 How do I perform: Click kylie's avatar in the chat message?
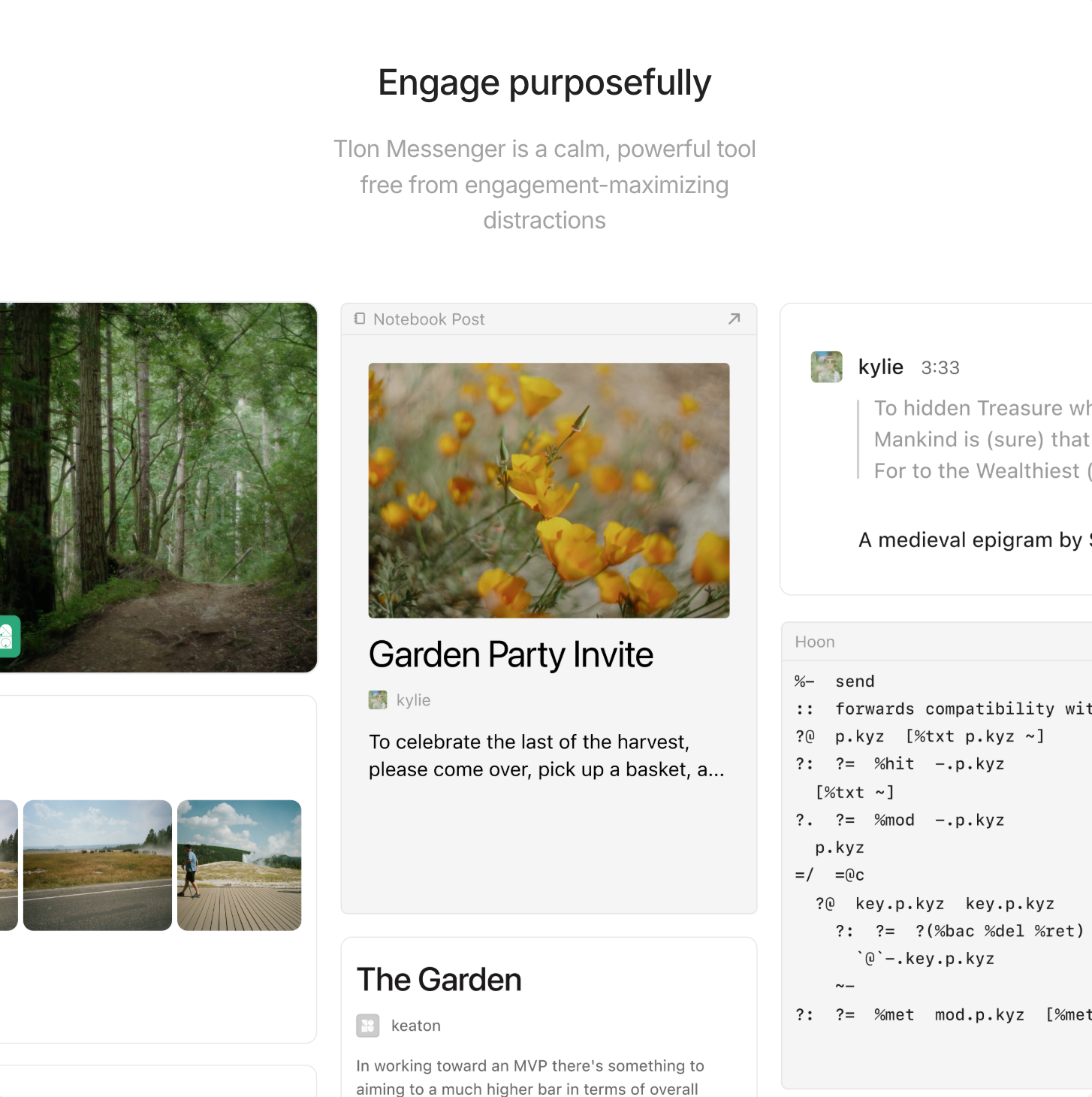[826, 367]
